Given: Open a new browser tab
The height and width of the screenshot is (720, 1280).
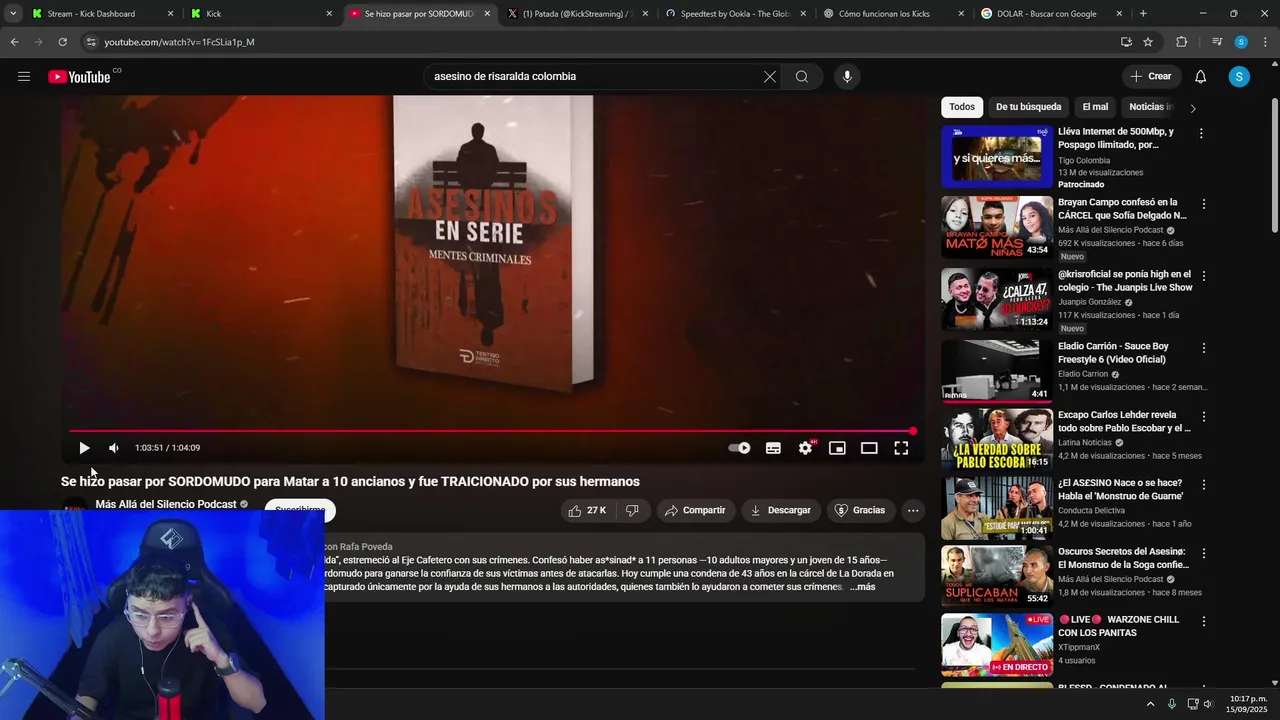Looking at the screenshot, I should point(1143,14).
